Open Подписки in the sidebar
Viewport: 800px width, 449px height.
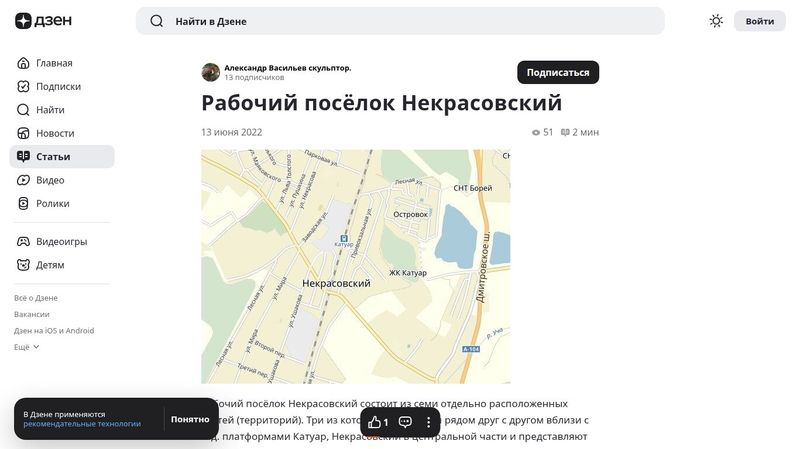pos(57,86)
